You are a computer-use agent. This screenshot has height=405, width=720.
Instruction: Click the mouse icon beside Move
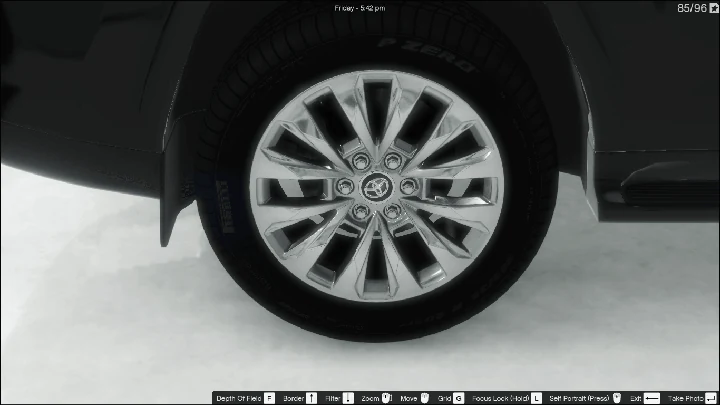click(425, 398)
